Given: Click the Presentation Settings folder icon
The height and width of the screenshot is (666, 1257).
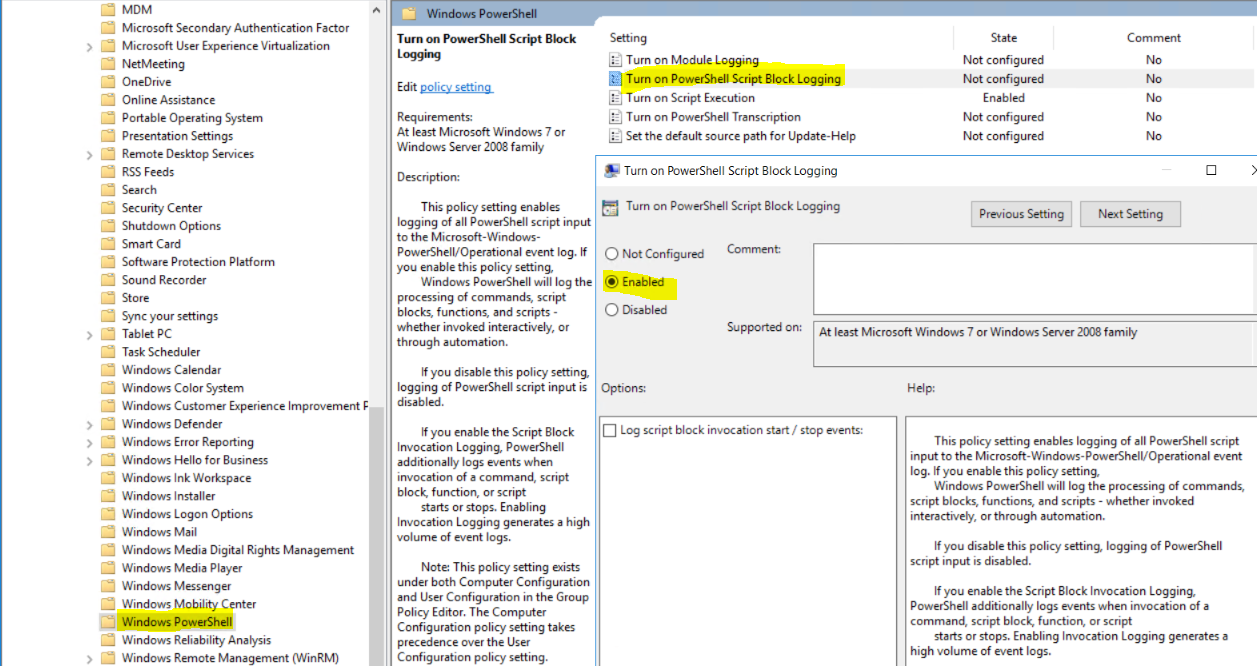Looking at the screenshot, I should point(108,136).
